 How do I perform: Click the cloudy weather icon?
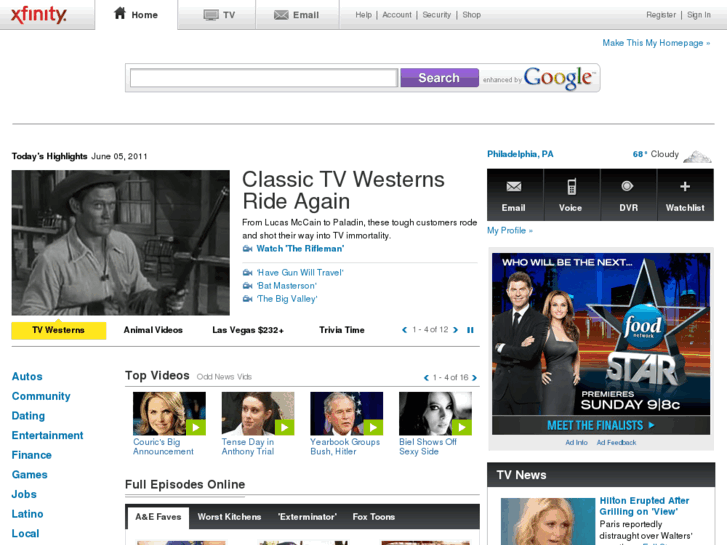(697, 156)
